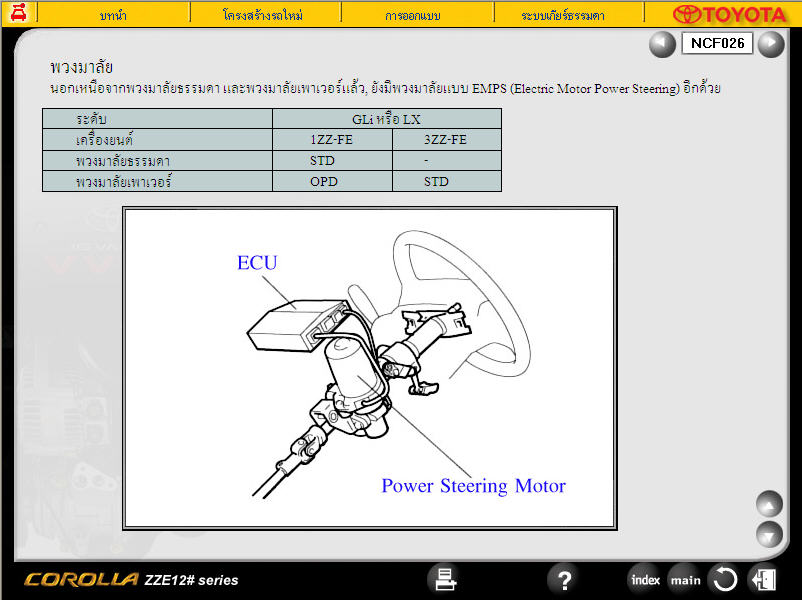Click the พวงมาลัย page heading

81,67
